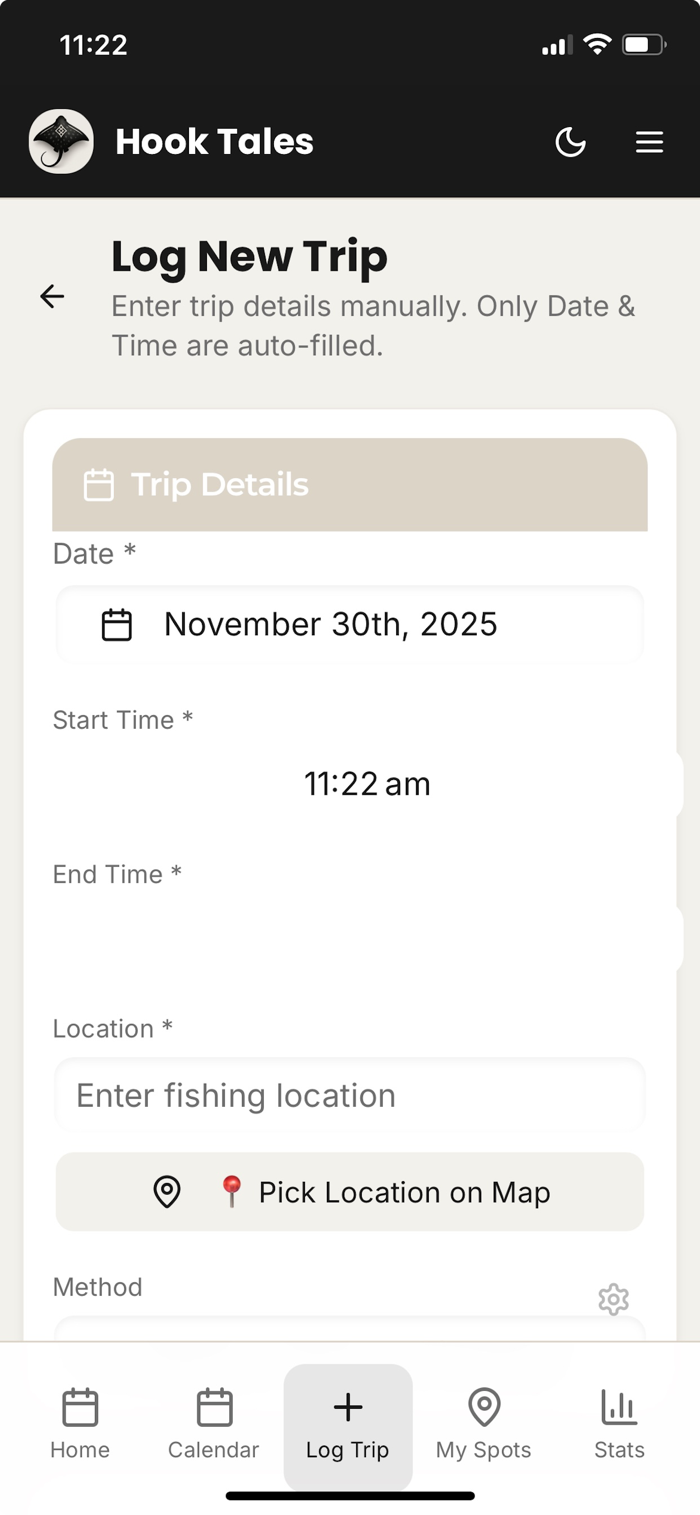Toggle dark mode with the moon icon

coord(570,142)
